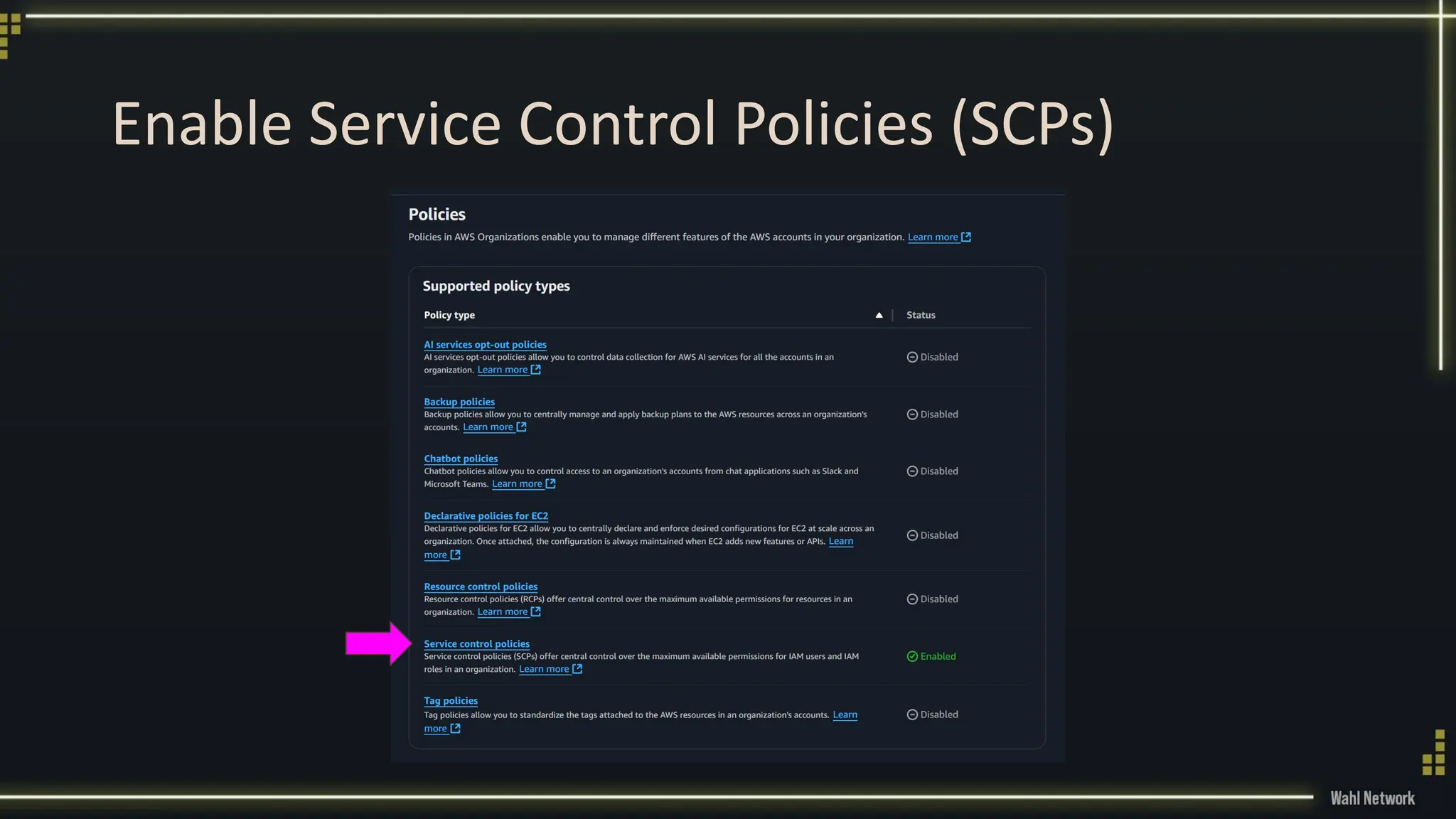Click Learn more beside the Policies description
This screenshot has width=1456, height=819.
tap(933, 237)
